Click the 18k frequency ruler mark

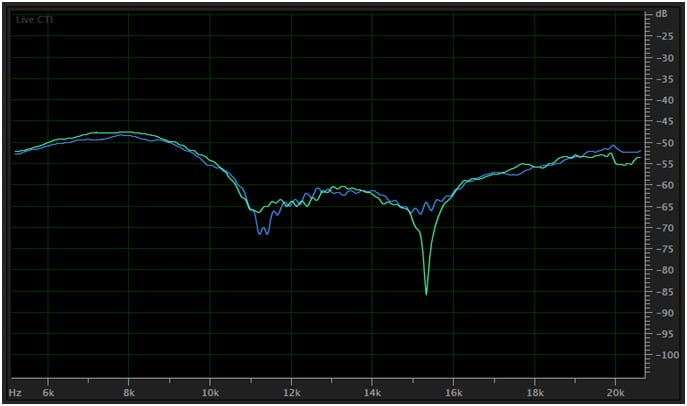[534, 393]
